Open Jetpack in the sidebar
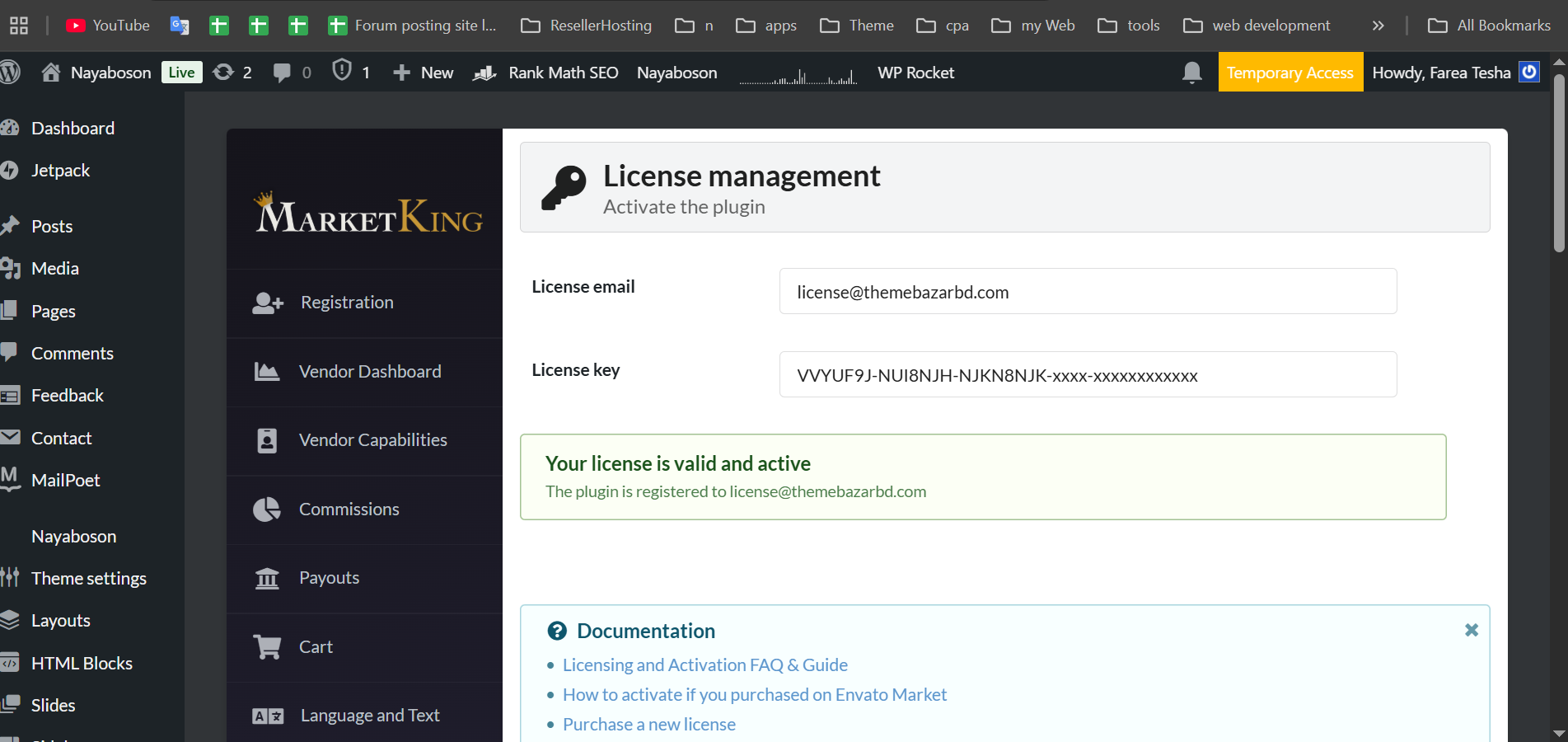 (60, 170)
